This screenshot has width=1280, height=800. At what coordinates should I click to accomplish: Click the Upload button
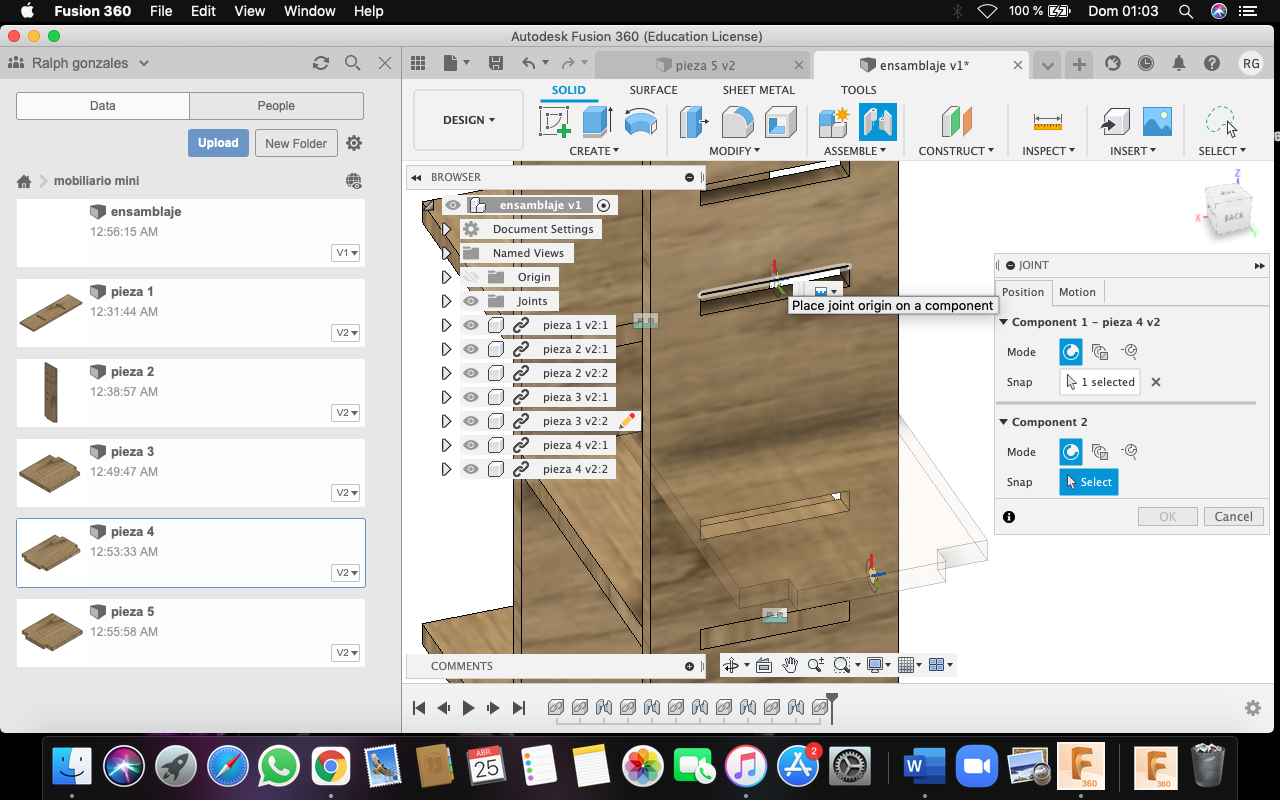pos(218,143)
